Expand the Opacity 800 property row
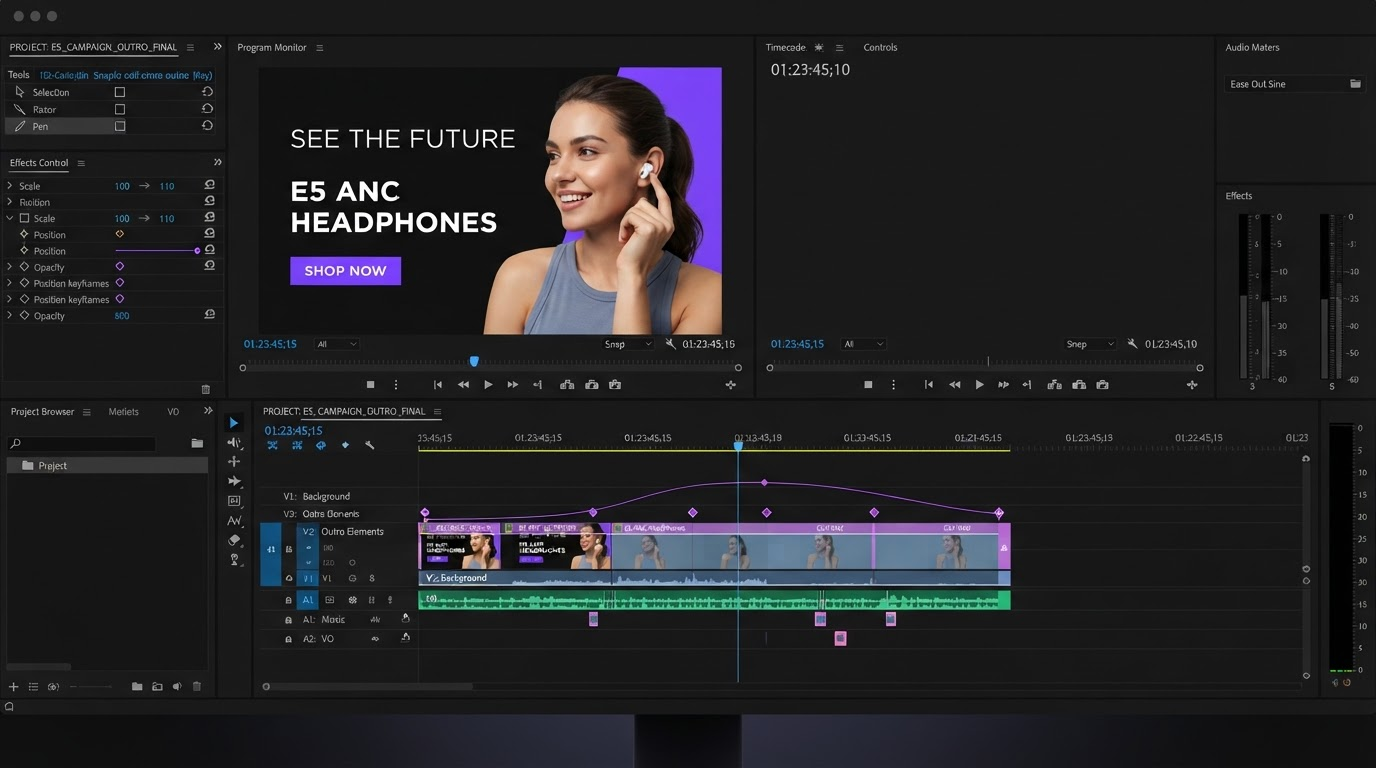Screen dimensions: 1376x768 (10, 315)
